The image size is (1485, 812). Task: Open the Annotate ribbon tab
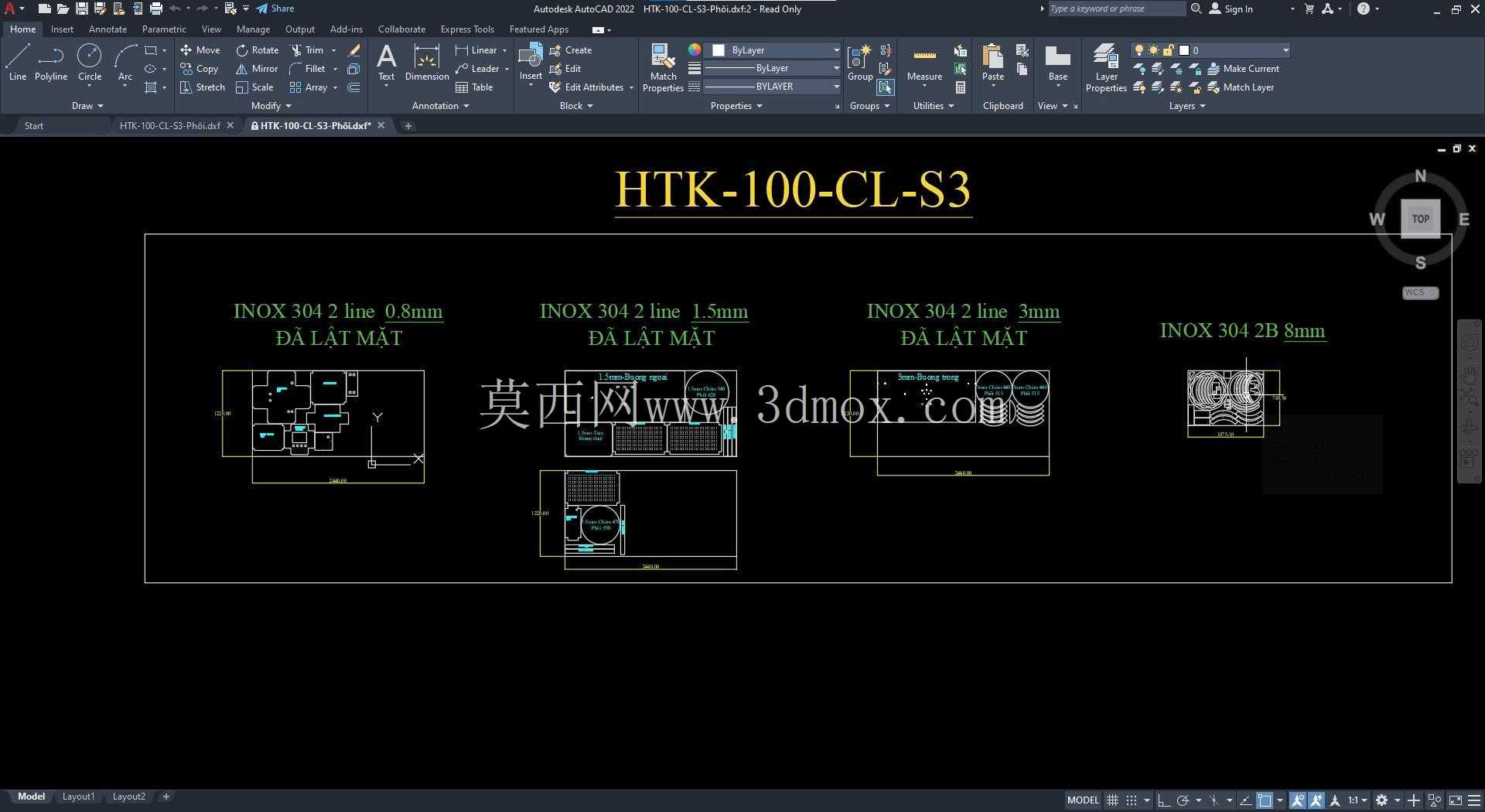108,29
